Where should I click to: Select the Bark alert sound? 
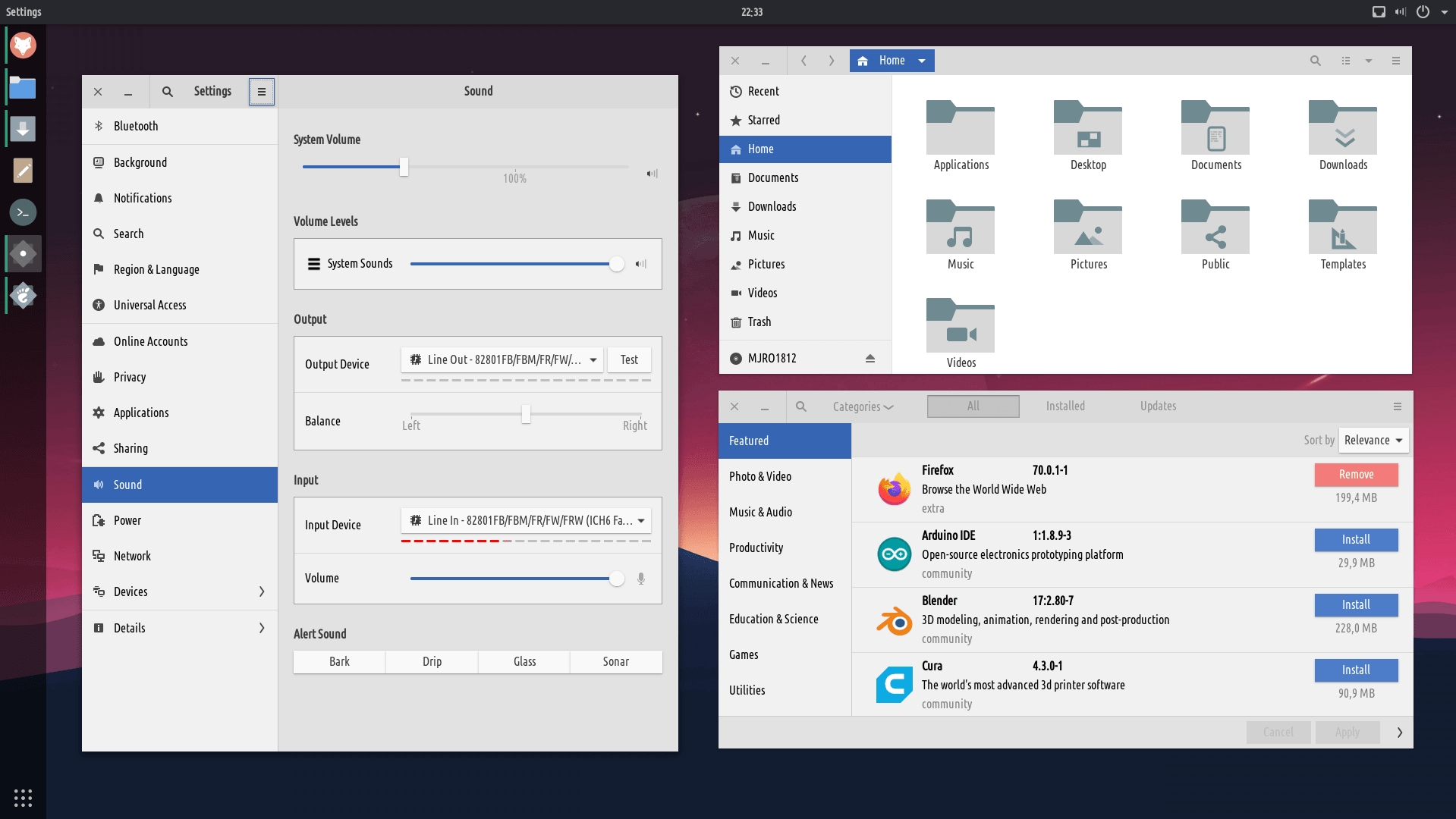(339, 662)
